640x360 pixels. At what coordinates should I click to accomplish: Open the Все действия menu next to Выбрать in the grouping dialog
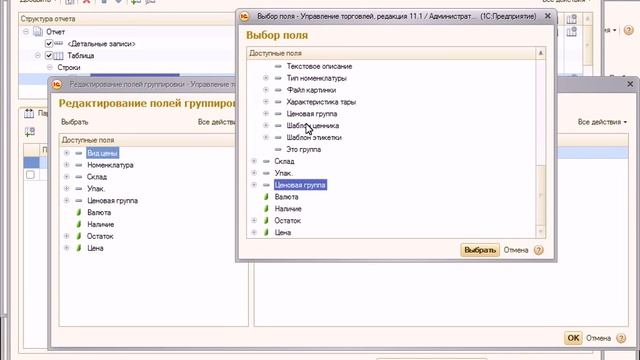click(x=216, y=122)
